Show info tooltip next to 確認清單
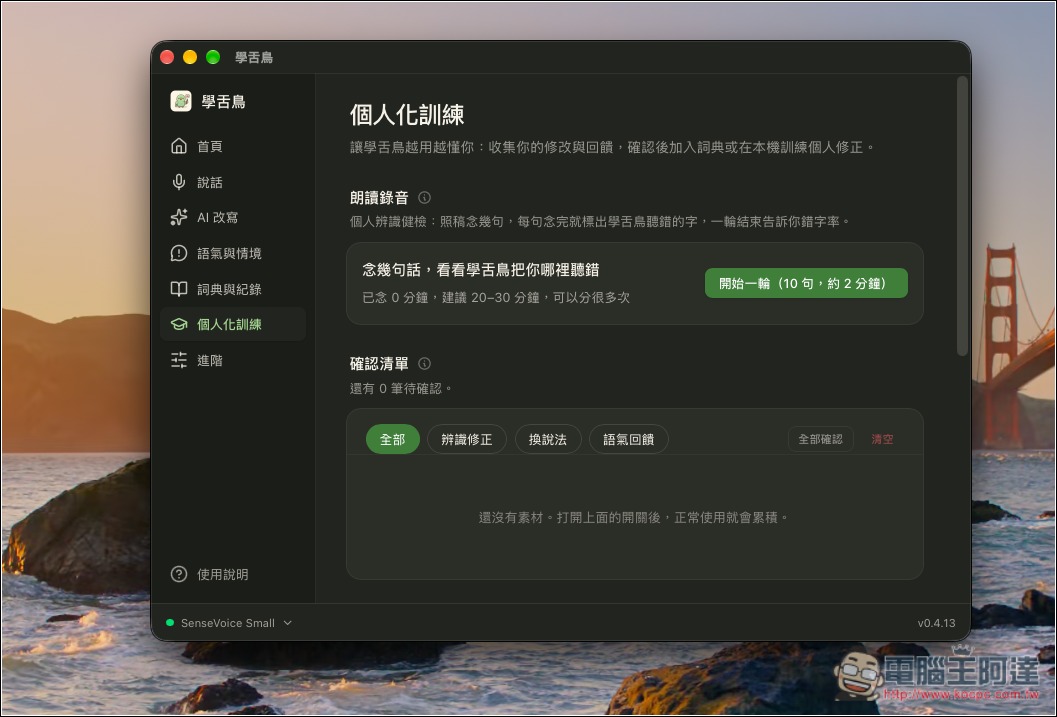The height and width of the screenshot is (717, 1057). 424,363
